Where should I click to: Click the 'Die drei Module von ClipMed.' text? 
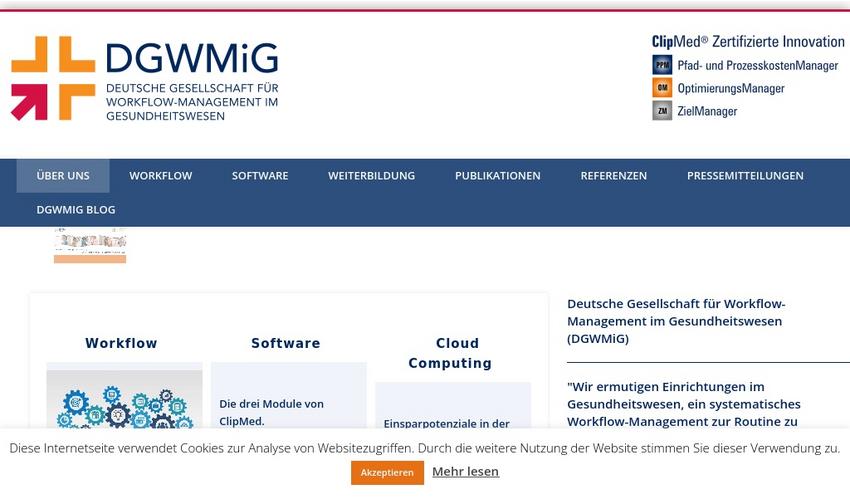[271, 412]
